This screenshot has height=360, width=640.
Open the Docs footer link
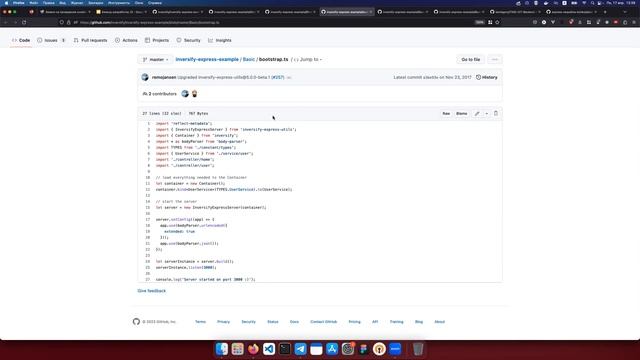(x=294, y=322)
